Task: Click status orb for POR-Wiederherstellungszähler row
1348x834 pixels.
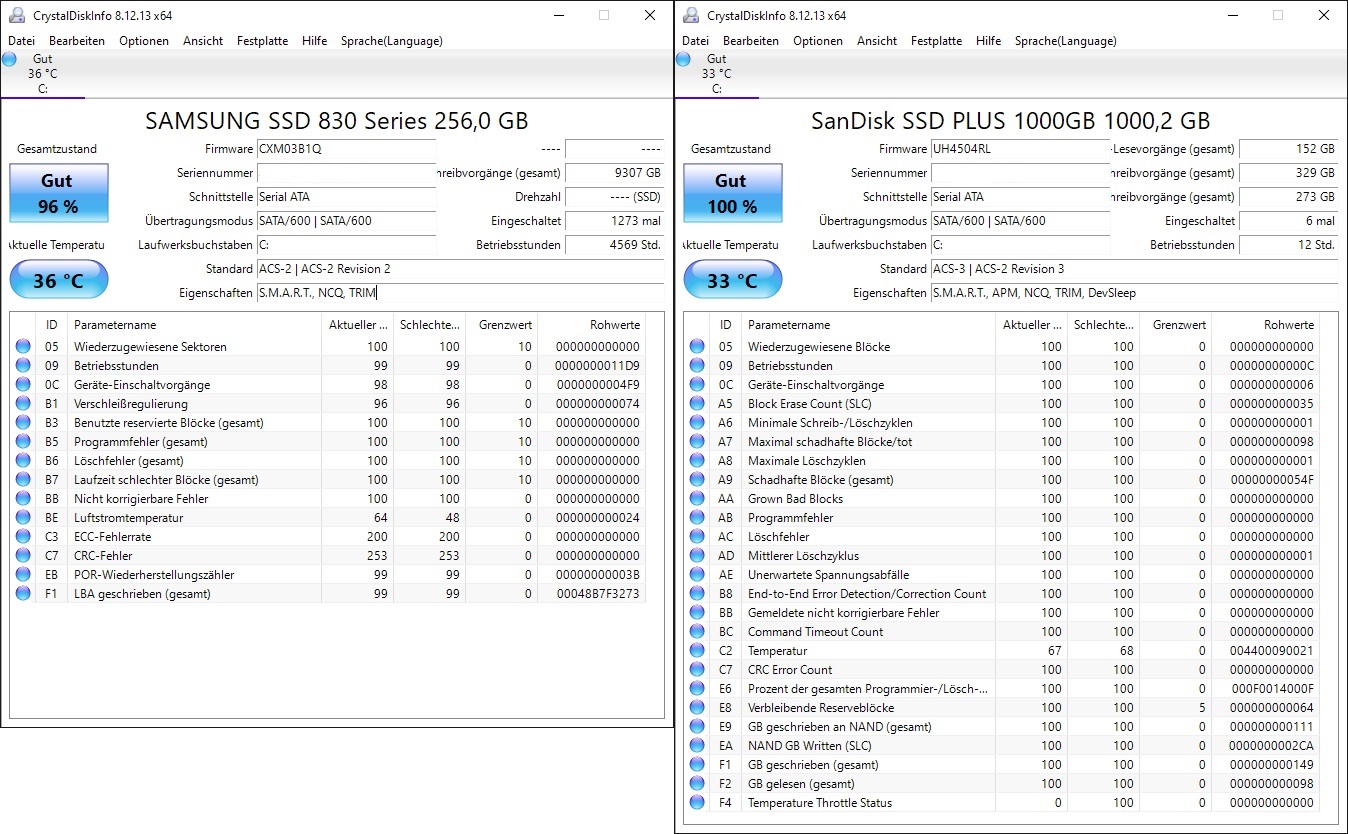Action: click(x=23, y=575)
